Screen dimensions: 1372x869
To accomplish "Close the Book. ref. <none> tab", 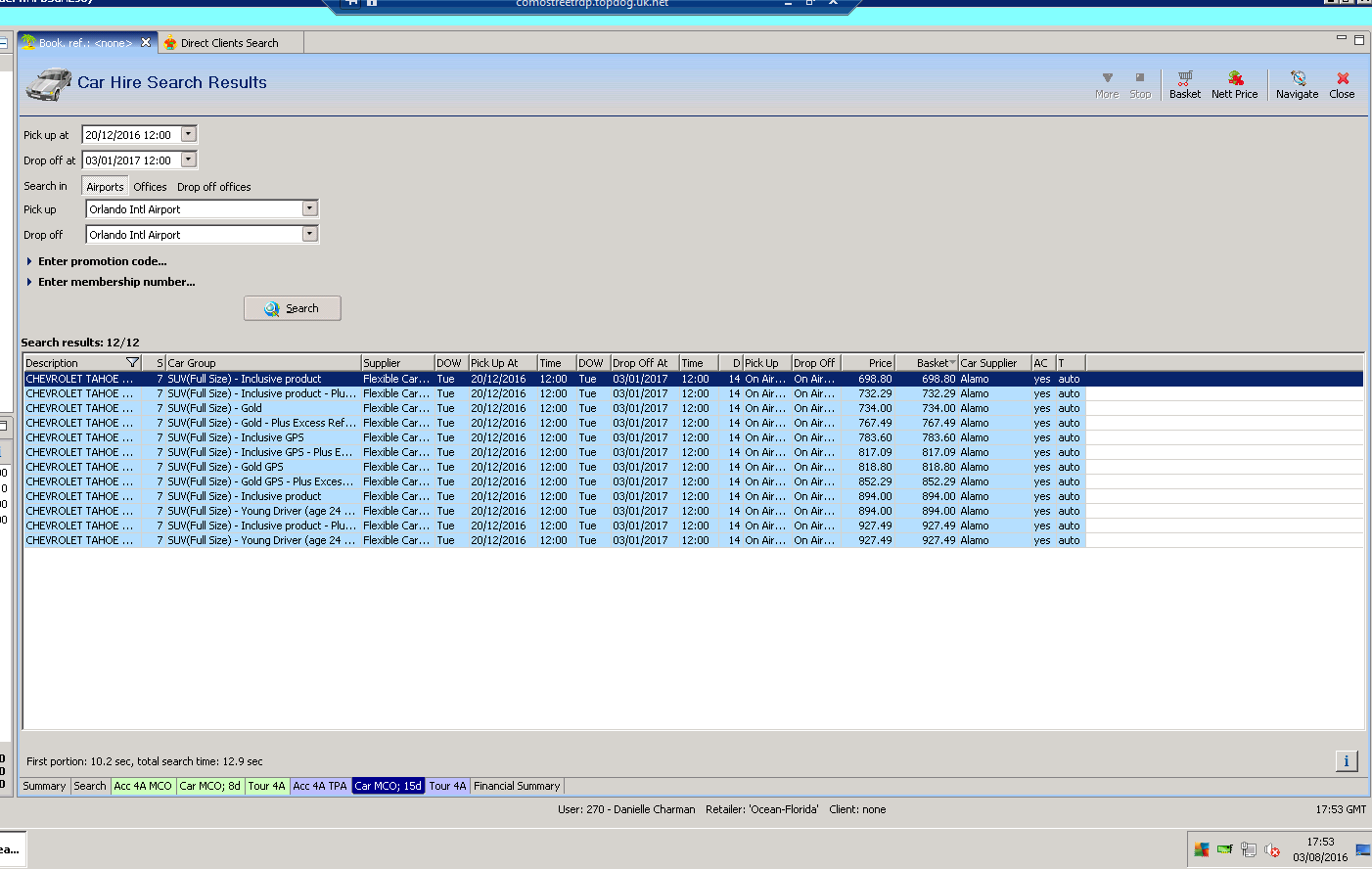I will 146,42.
